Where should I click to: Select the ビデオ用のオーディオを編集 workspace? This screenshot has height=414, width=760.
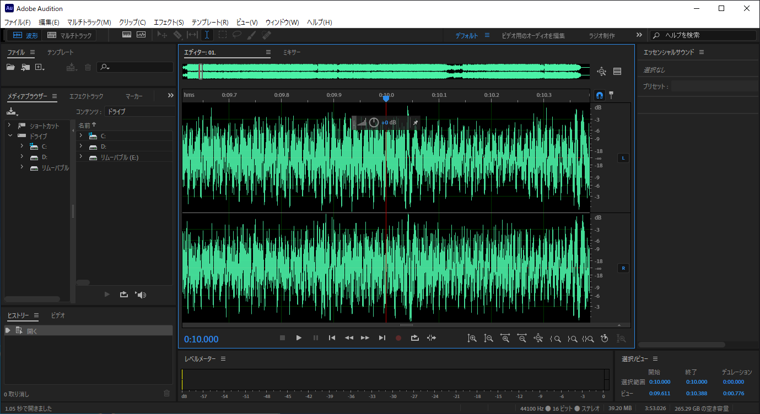click(x=533, y=35)
